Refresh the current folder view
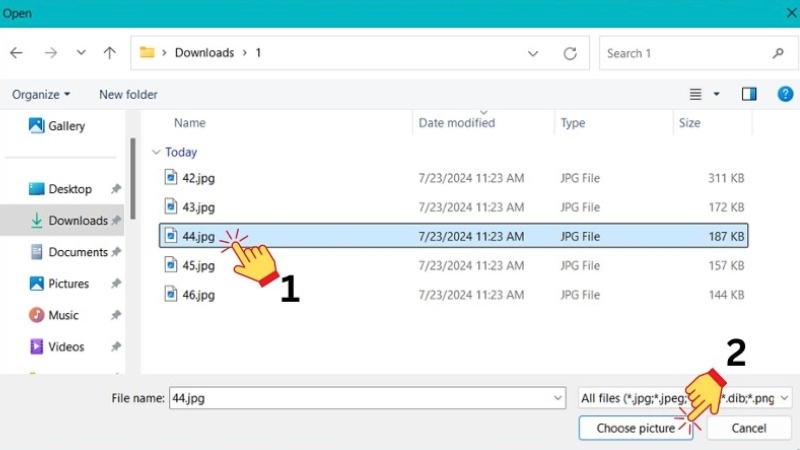The width and height of the screenshot is (800, 450). pos(570,53)
